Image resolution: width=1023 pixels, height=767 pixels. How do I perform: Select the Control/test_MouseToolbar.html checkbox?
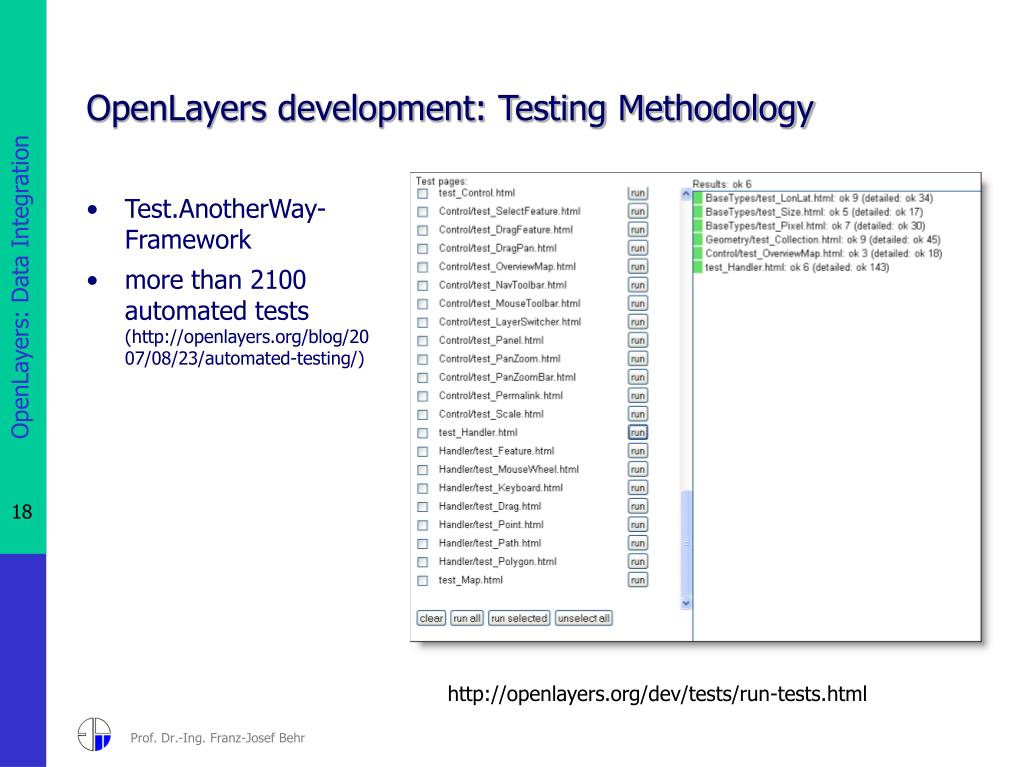click(x=423, y=304)
